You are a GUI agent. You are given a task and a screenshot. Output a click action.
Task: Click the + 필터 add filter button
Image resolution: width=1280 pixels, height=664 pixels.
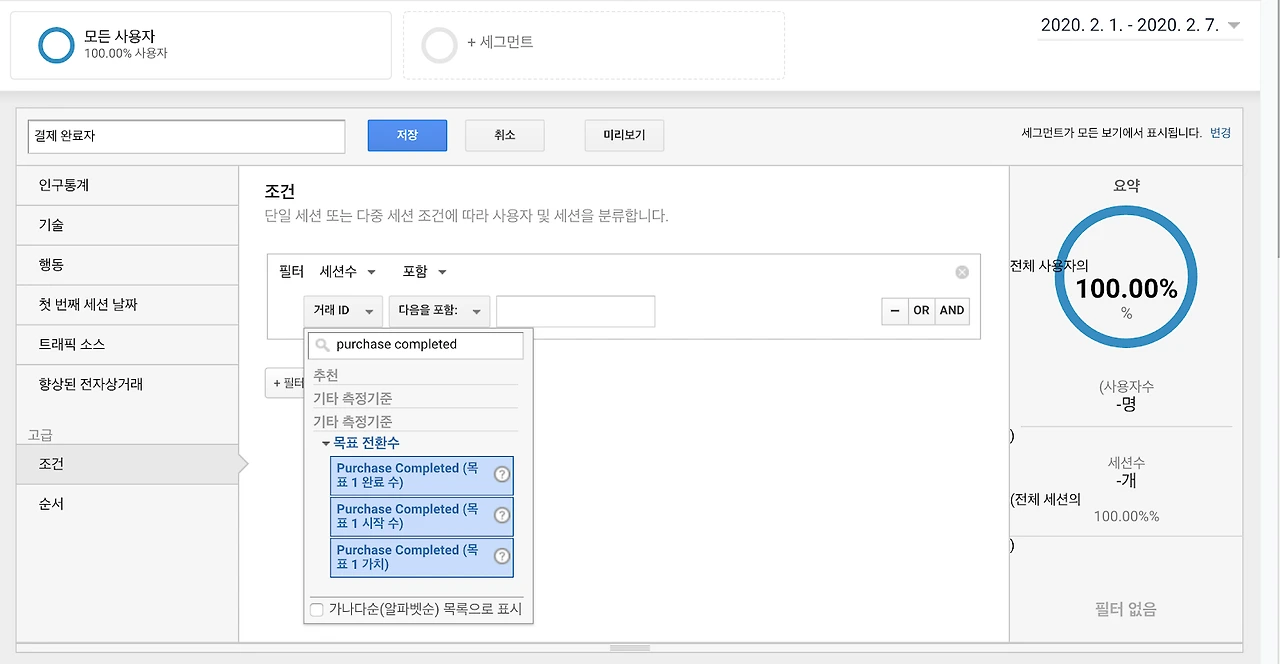pyautogui.click(x=285, y=383)
